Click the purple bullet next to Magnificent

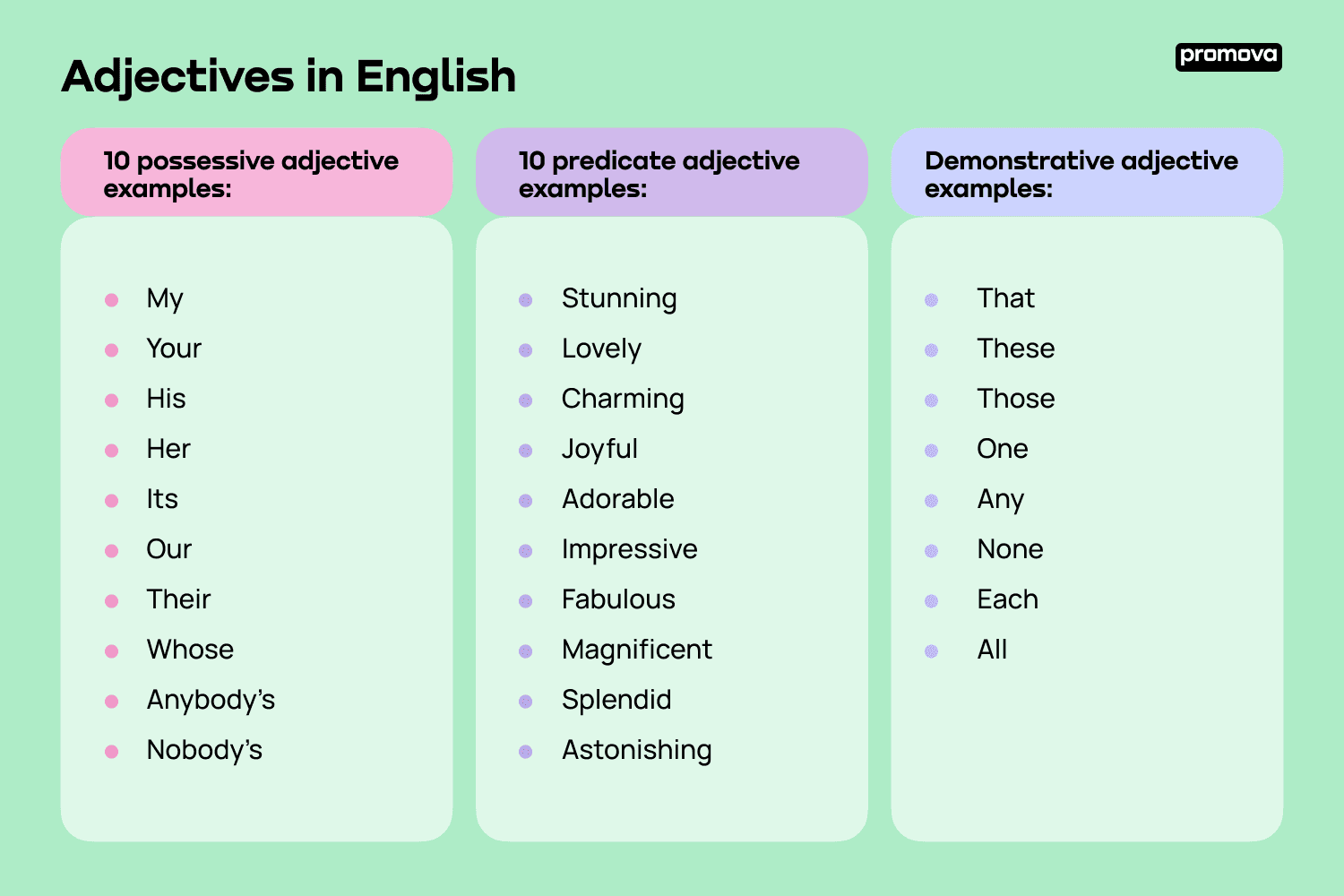526,651
